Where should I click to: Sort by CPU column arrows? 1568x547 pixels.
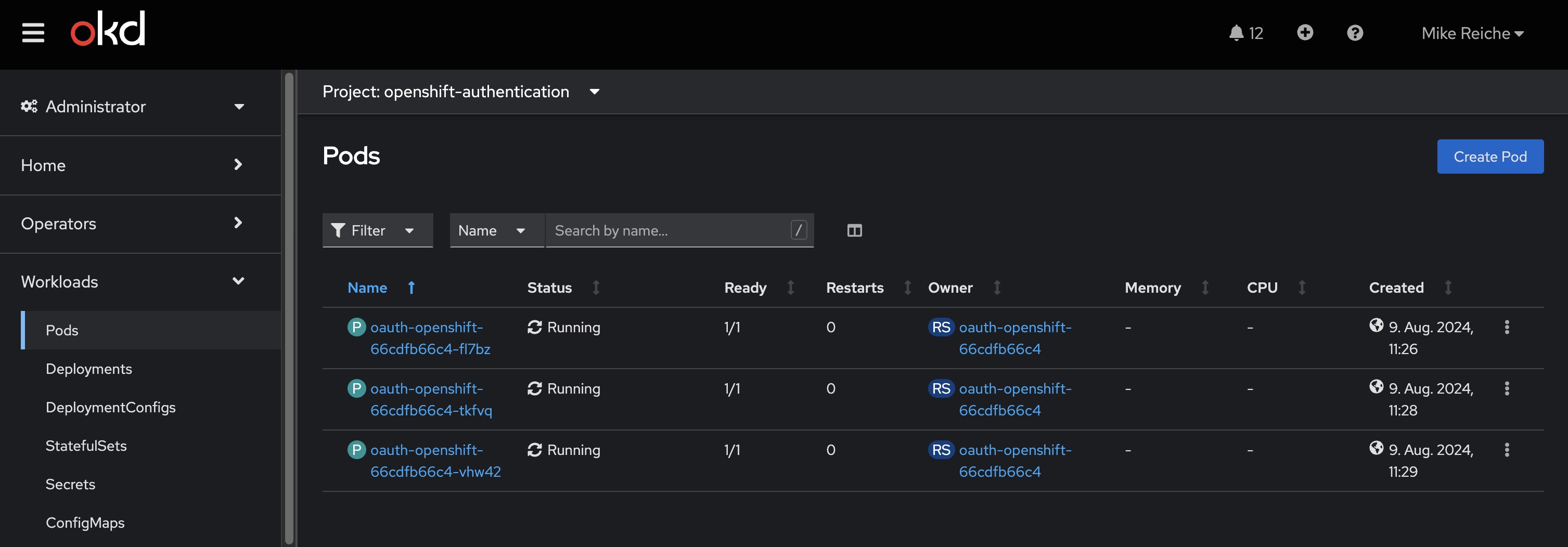pyautogui.click(x=1302, y=288)
